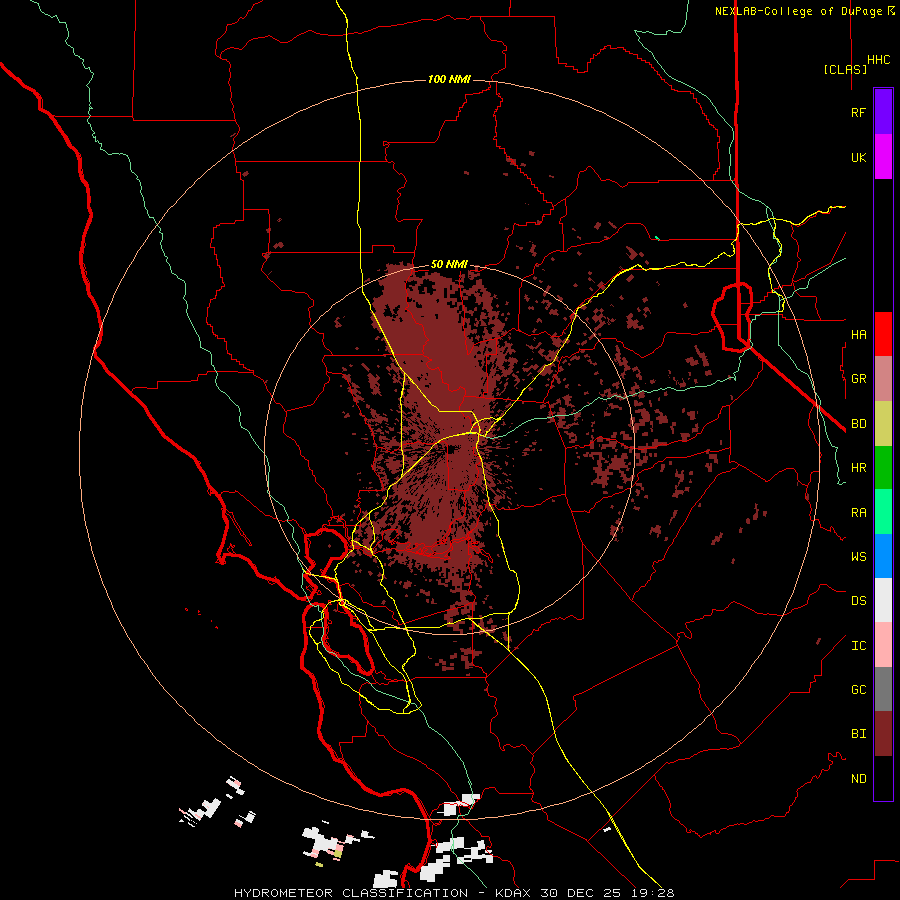Viewport: 900px width, 900px height.
Task: Click the IC legend label text
Action: (858, 646)
